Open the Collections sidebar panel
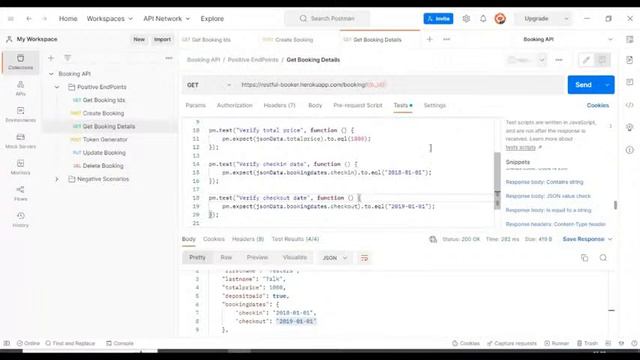Image resolution: width=640 pixels, height=360 pixels. (x=20, y=62)
